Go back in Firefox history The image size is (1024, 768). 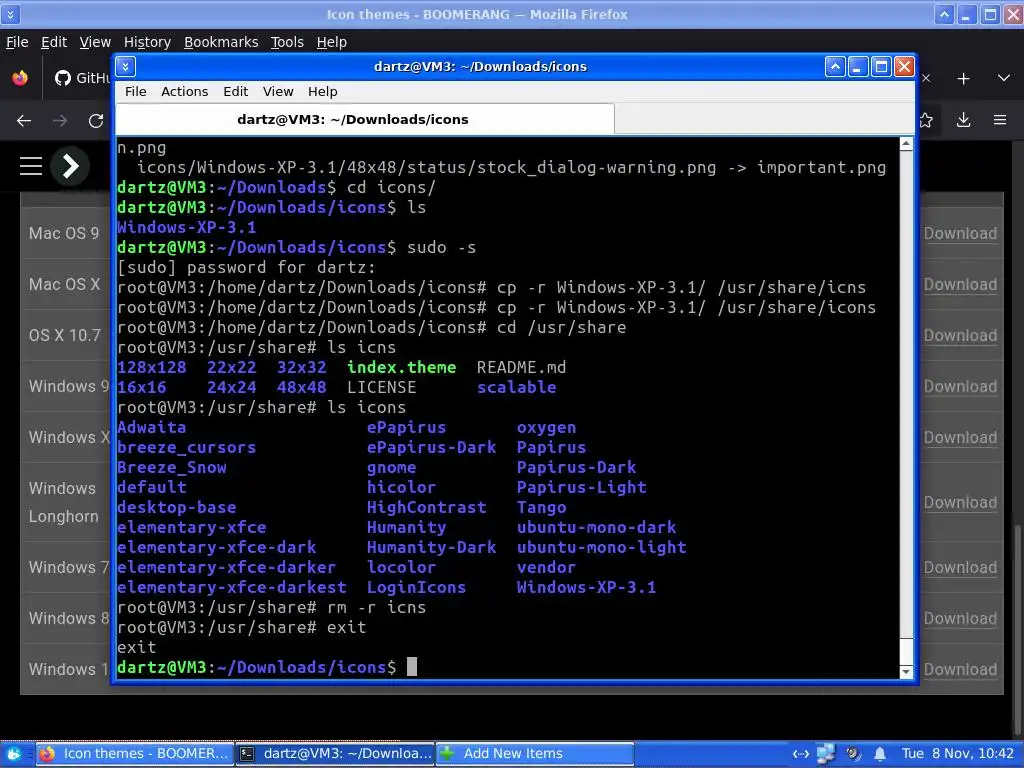[x=24, y=121]
